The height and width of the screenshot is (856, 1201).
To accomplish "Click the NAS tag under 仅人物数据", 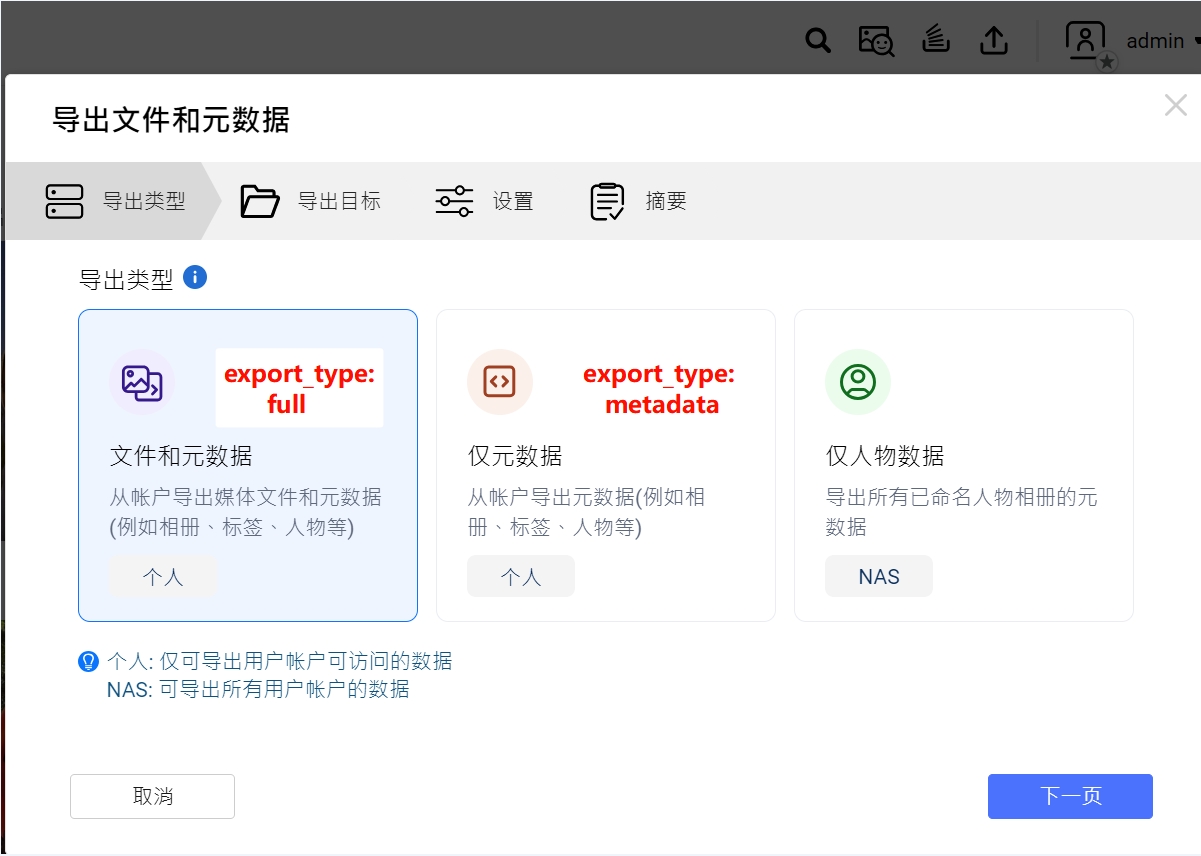I will [879, 577].
